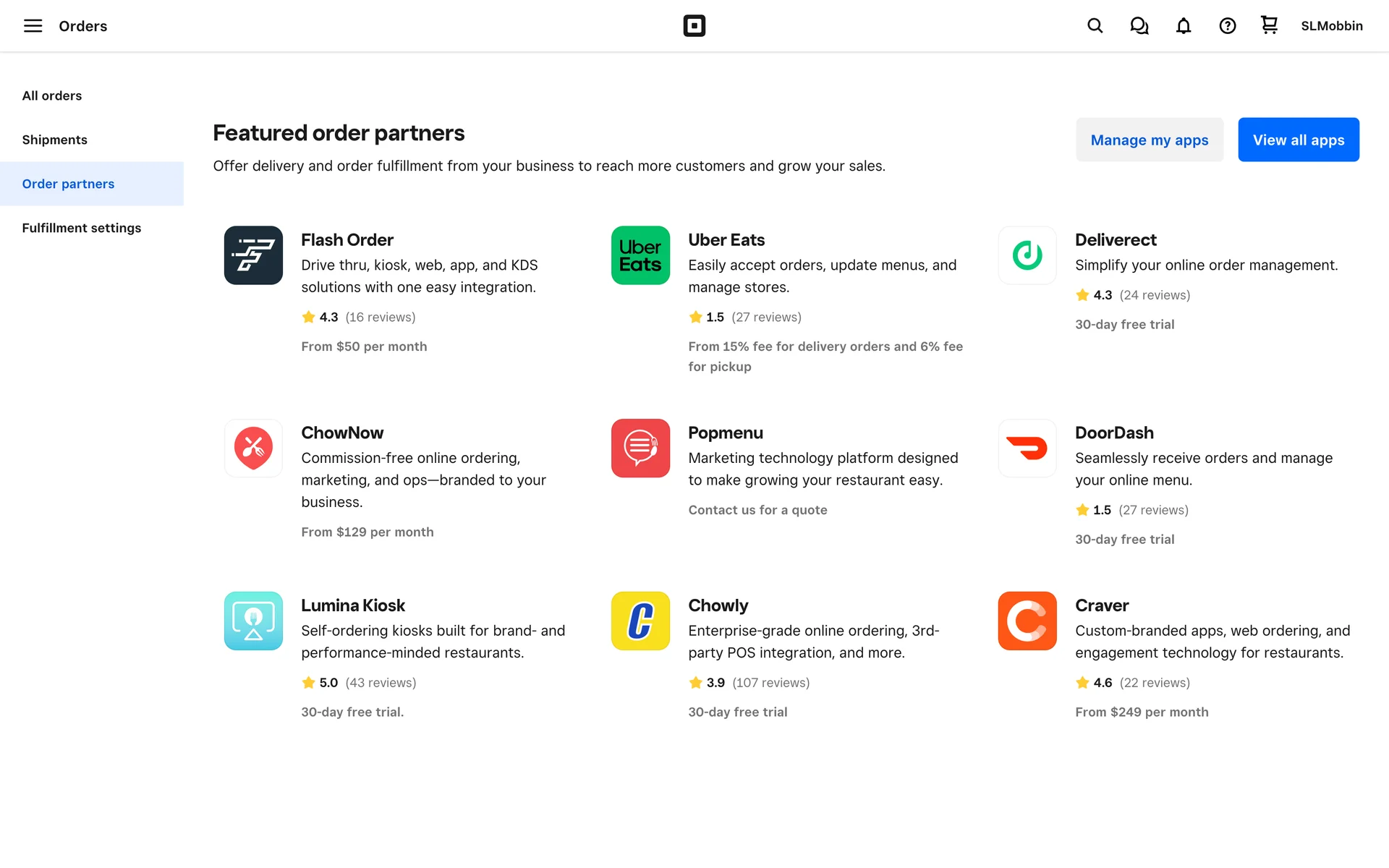Screen dimensions: 1389x868
Task: Click the View all apps button
Action: point(1298,140)
